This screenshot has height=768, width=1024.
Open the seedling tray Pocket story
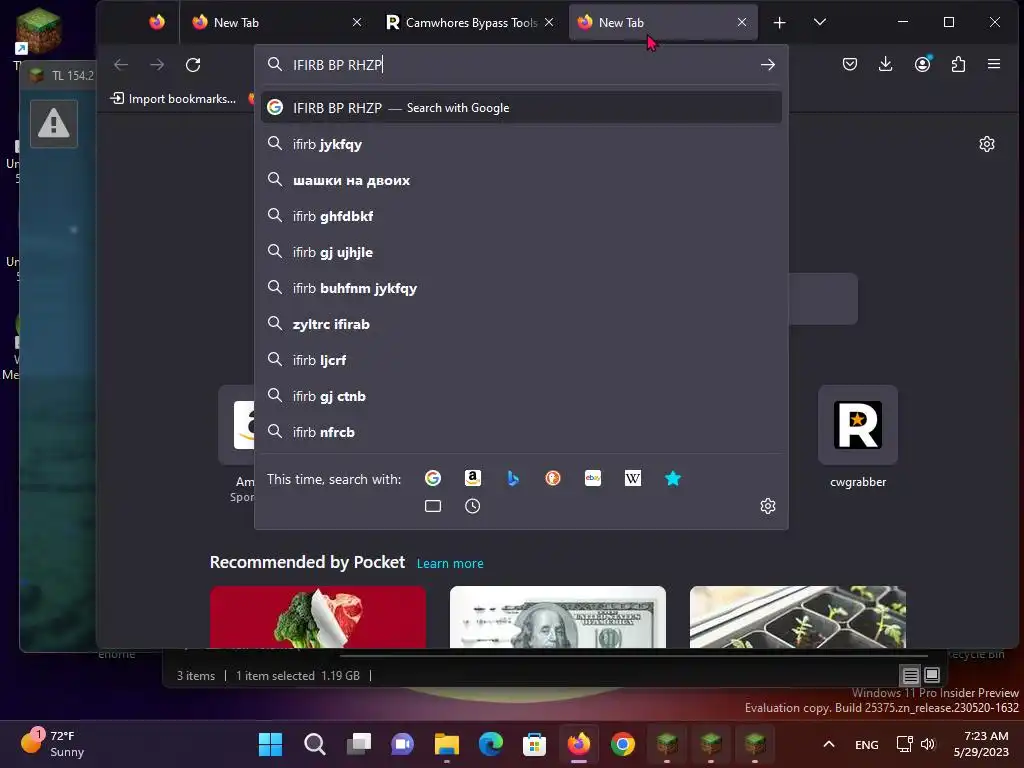click(x=797, y=616)
